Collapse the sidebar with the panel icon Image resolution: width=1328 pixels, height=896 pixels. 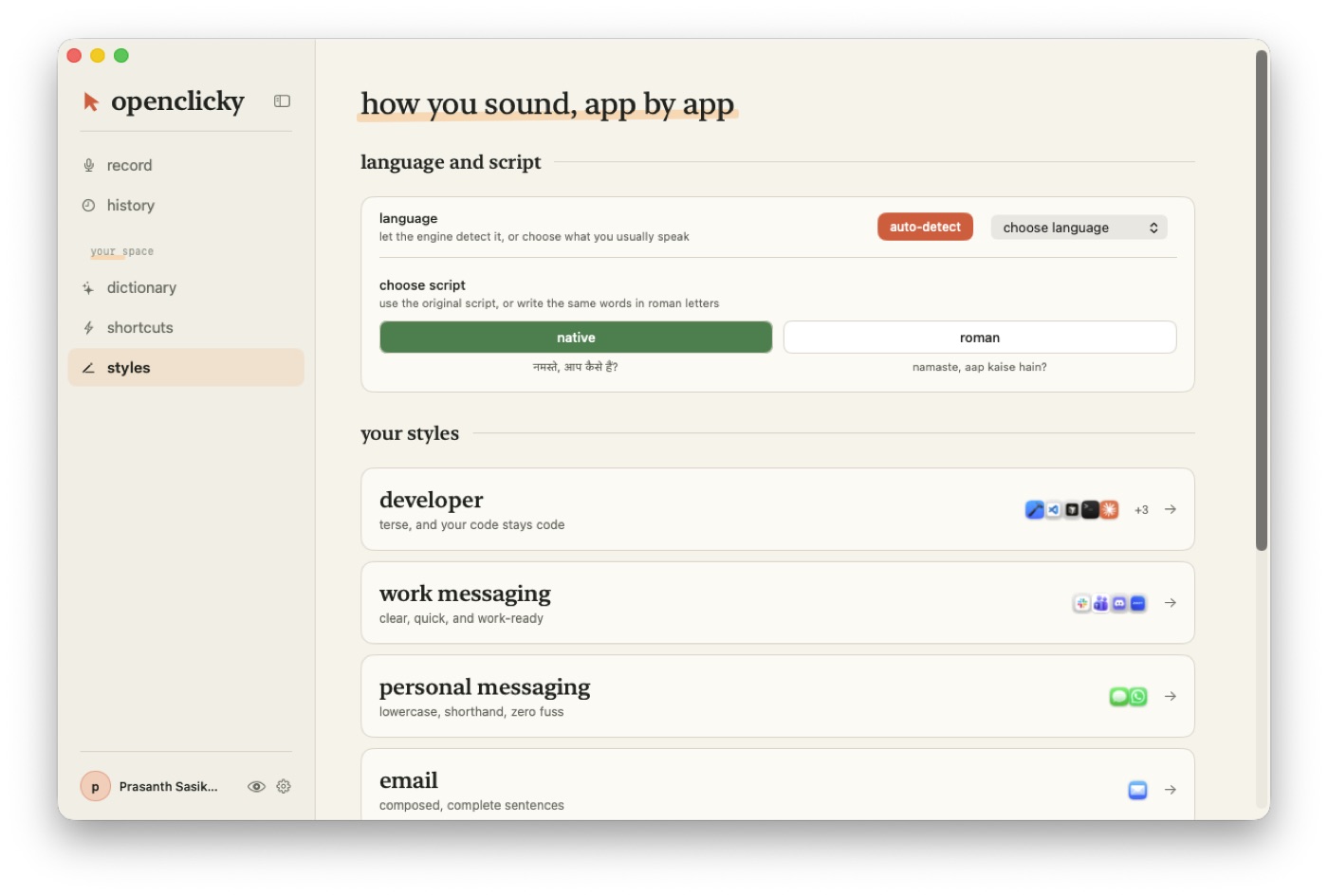pos(282,101)
